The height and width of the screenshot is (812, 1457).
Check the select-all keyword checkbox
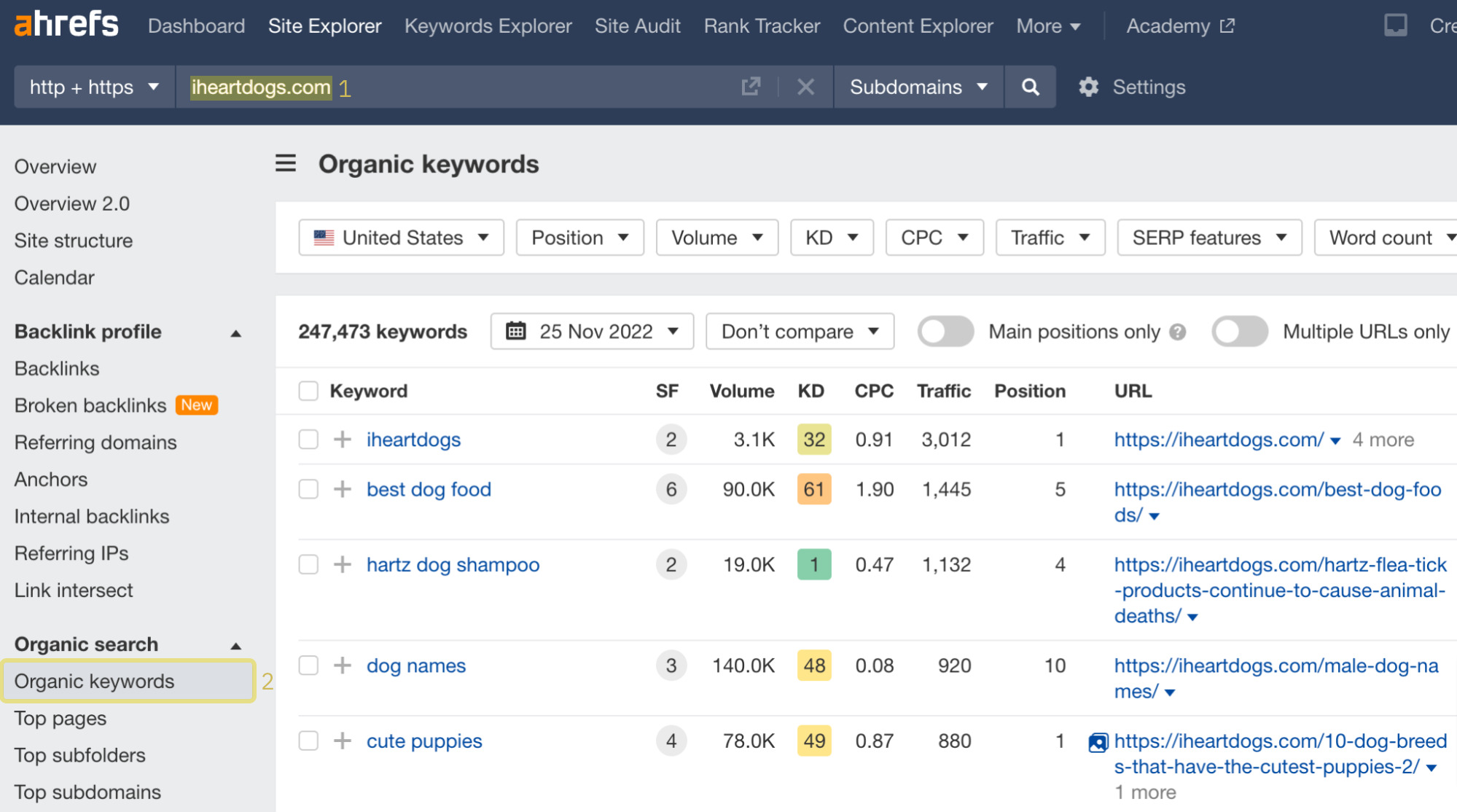tap(308, 391)
